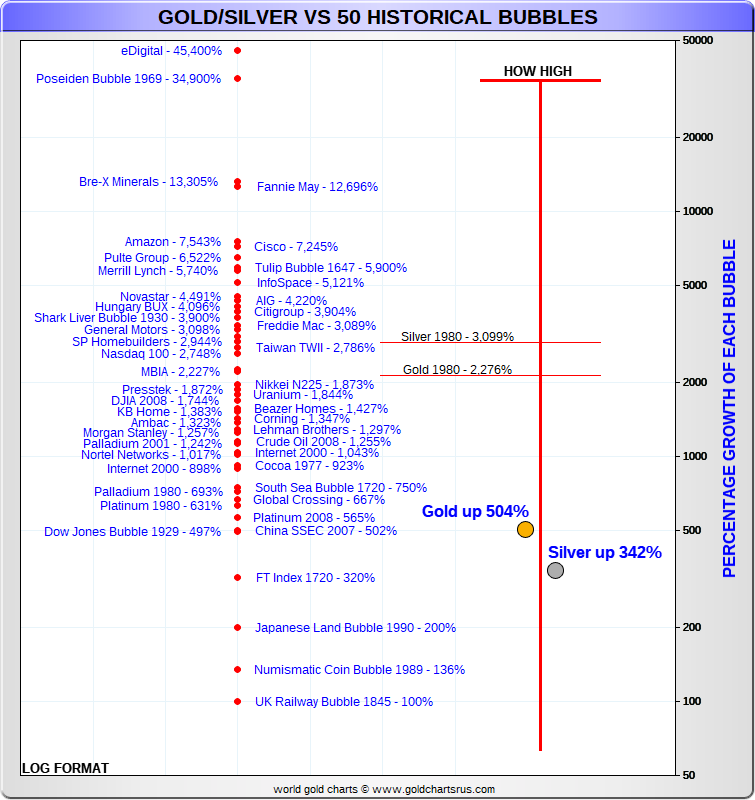Click the Presstek - 1,872% label
Viewport: 755px width, 800px height.
[172, 390]
